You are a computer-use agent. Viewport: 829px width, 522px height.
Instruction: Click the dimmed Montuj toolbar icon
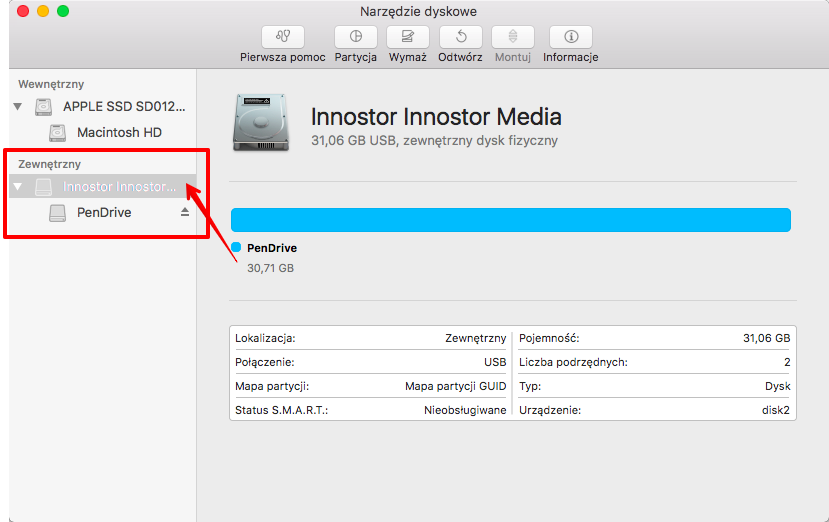513,36
